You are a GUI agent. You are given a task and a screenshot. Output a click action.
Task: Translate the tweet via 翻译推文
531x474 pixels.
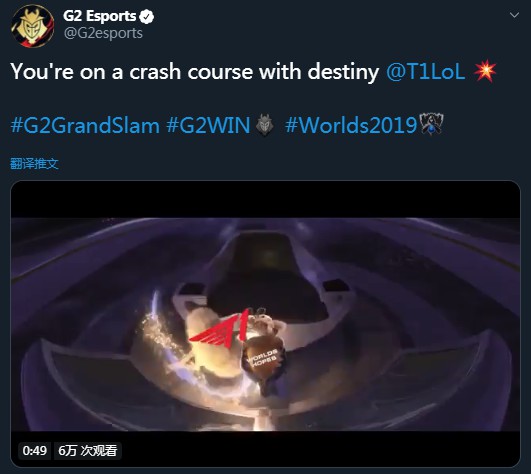click(34, 164)
